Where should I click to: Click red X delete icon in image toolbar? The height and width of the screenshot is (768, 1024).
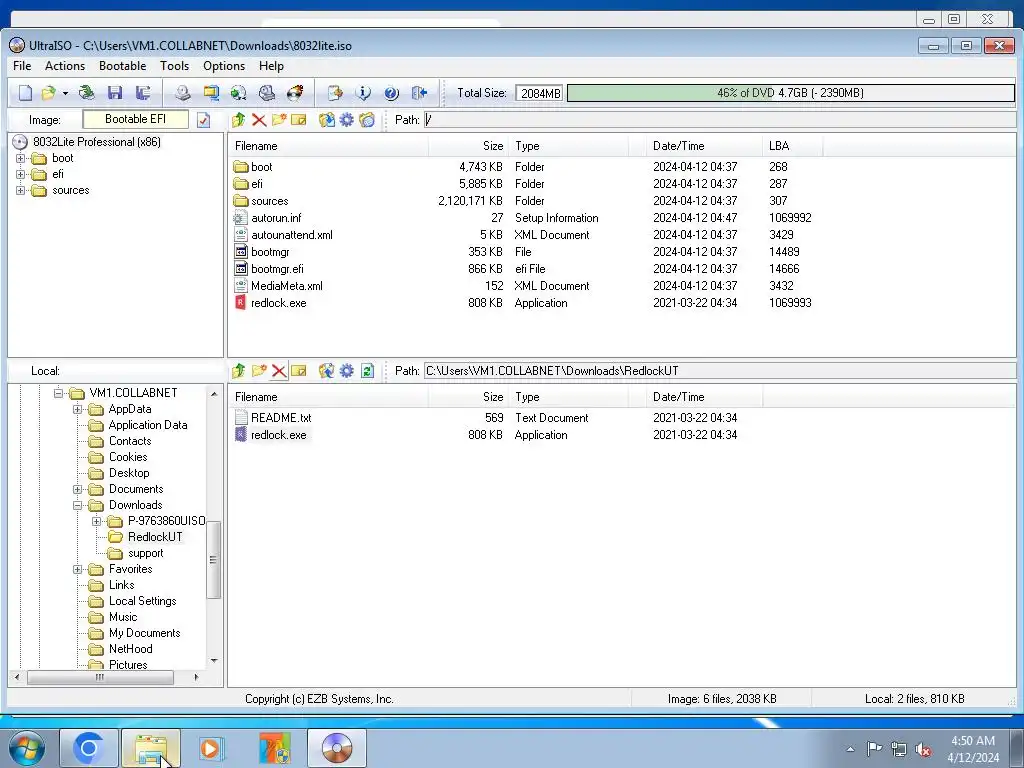pyautogui.click(x=259, y=120)
